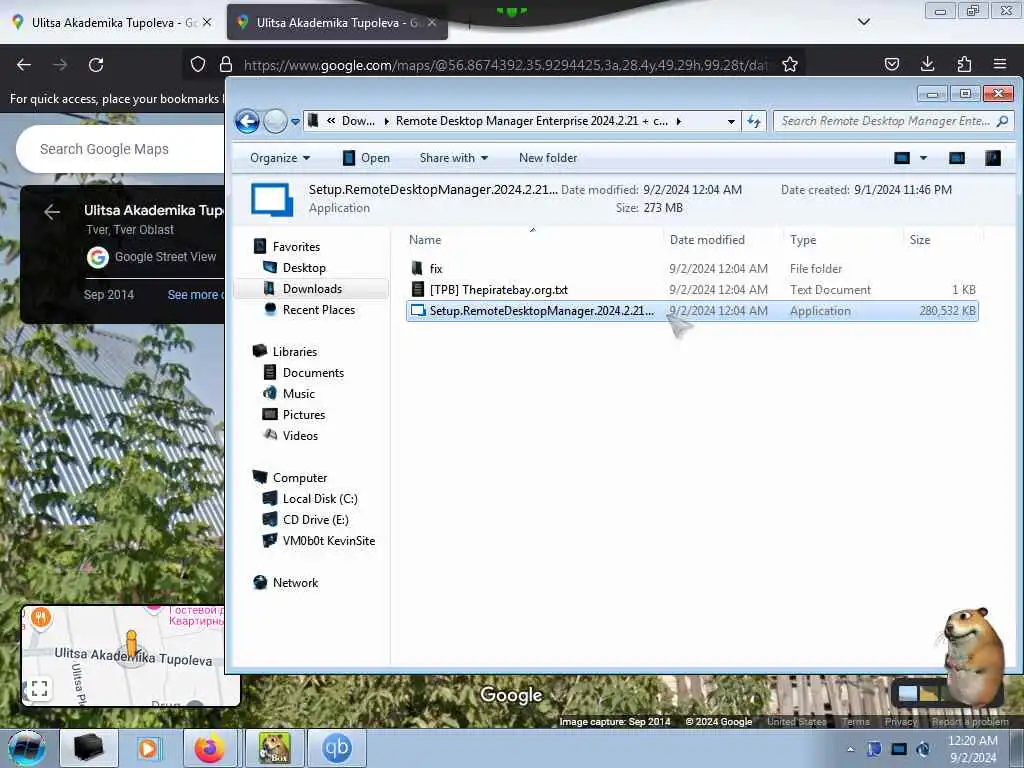
Task: Click New folder button
Action: coord(548,158)
